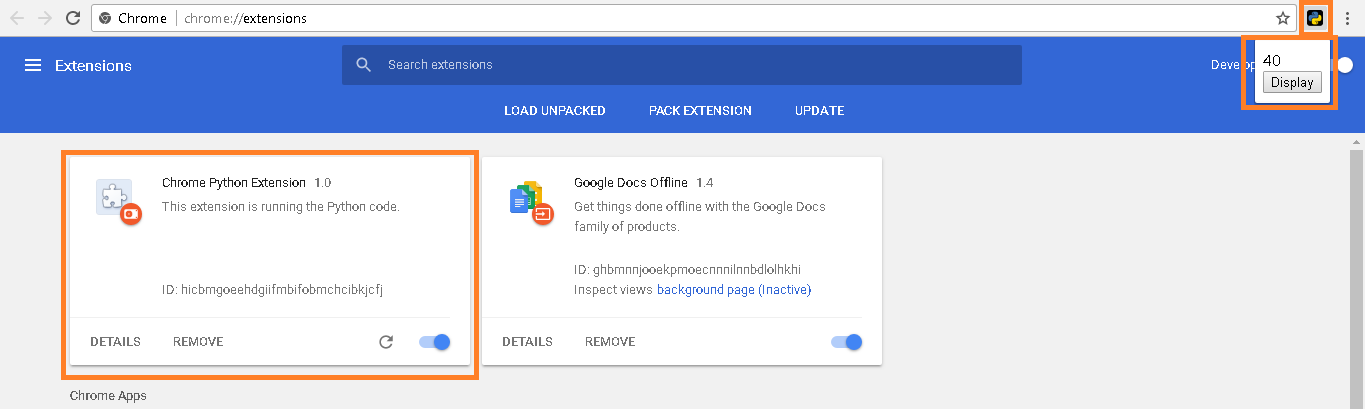The image size is (1365, 409).
Task: Reload the Chrome Python Extension
Action: [x=386, y=342]
